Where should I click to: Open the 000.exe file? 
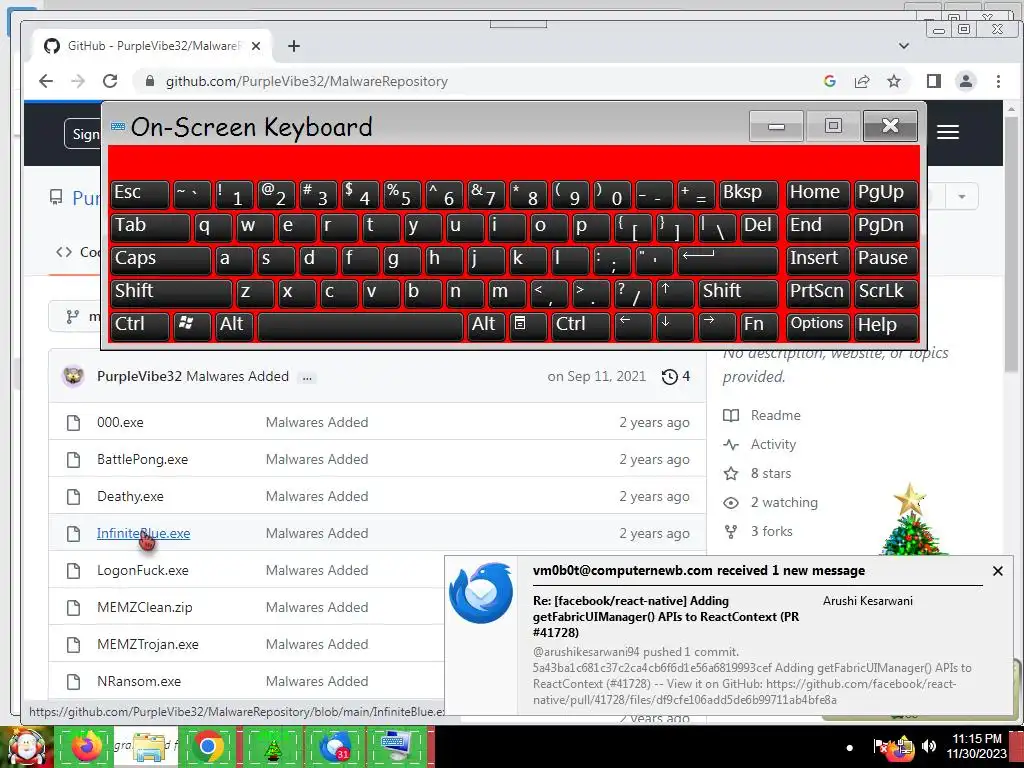120,423
